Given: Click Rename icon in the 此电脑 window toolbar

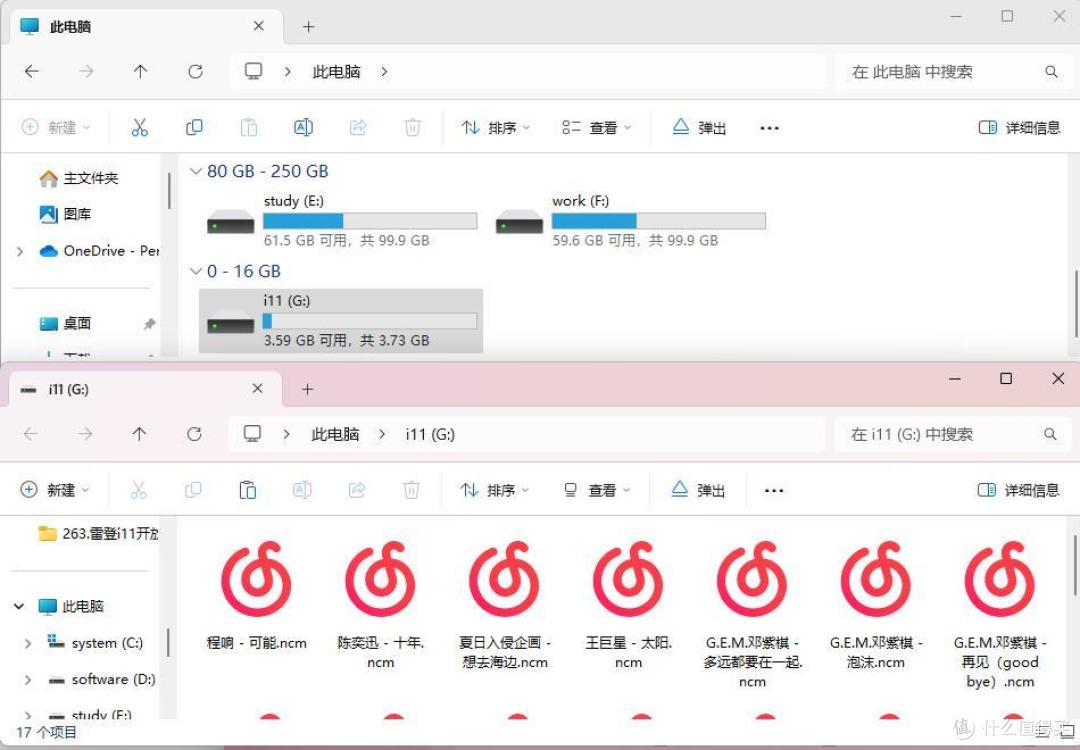Looking at the screenshot, I should pos(303,127).
